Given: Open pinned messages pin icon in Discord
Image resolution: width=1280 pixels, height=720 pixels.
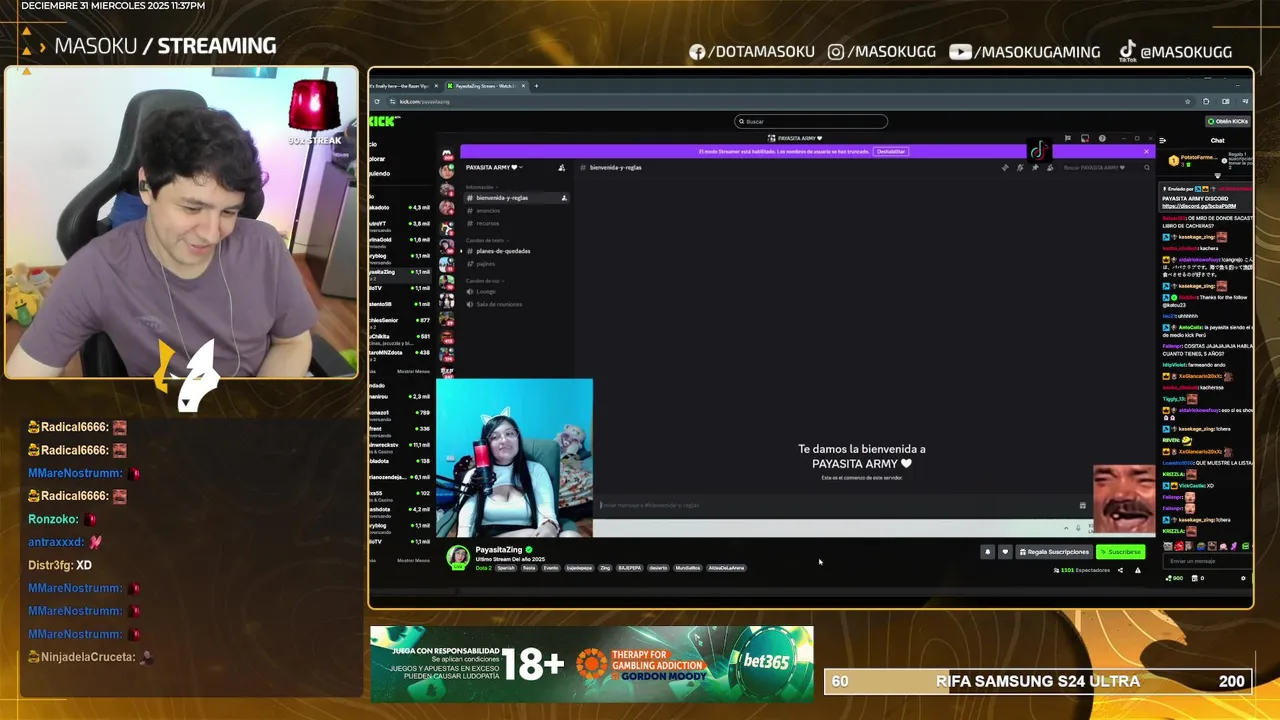Looking at the screenshot, I should point(1035,167).
